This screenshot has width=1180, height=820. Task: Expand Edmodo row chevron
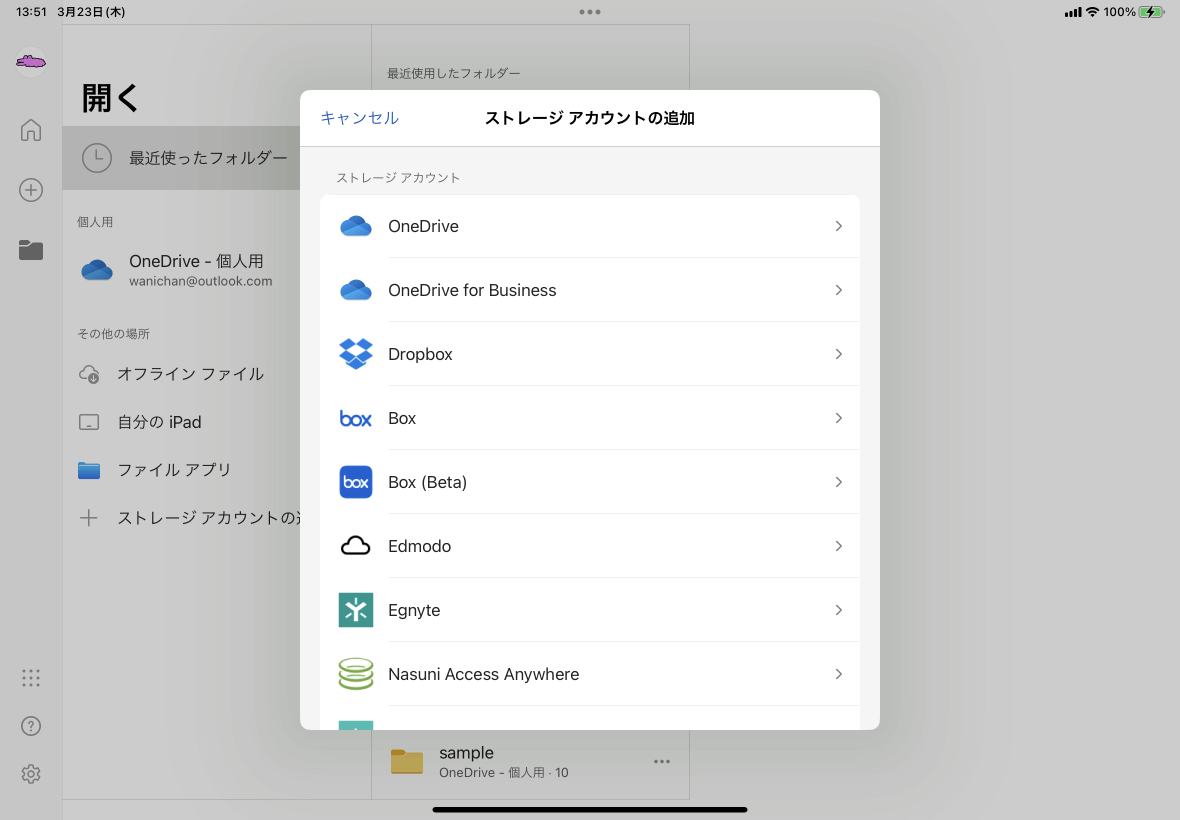click(x=838, y=546)
